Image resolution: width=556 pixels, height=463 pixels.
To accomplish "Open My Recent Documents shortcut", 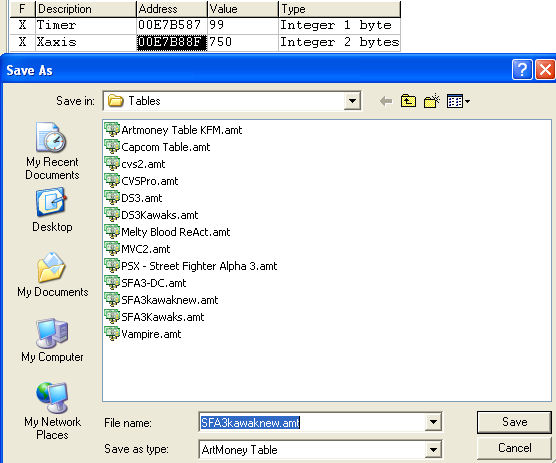I will tap(52, 151).
